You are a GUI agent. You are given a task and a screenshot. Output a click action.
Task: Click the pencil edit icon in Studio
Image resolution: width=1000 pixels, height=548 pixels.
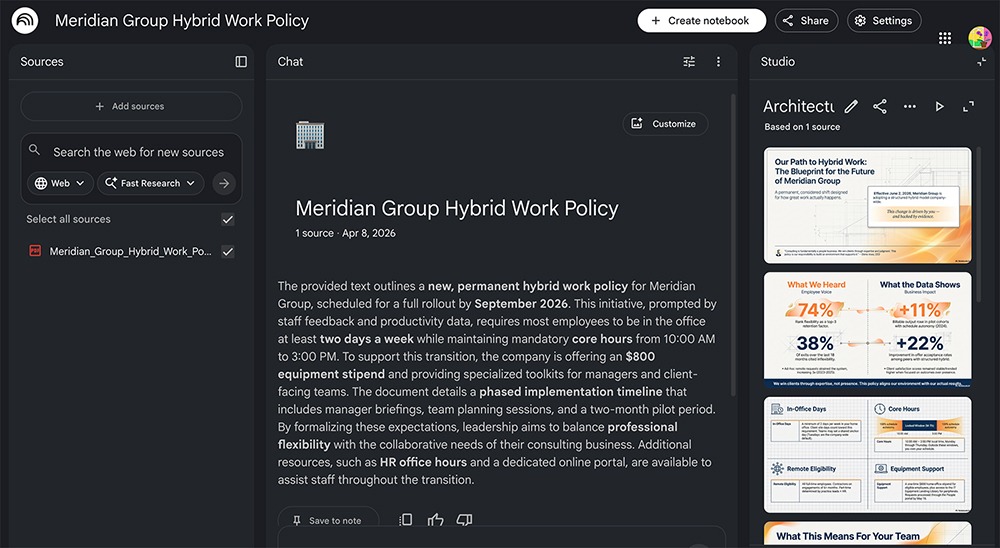click(851, 106)
